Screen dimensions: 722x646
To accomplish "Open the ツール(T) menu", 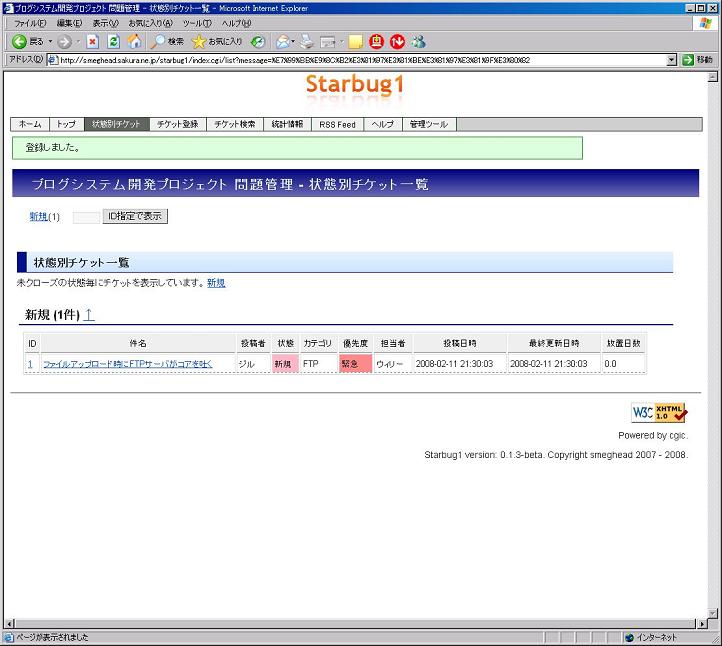I will pos(197,23).
